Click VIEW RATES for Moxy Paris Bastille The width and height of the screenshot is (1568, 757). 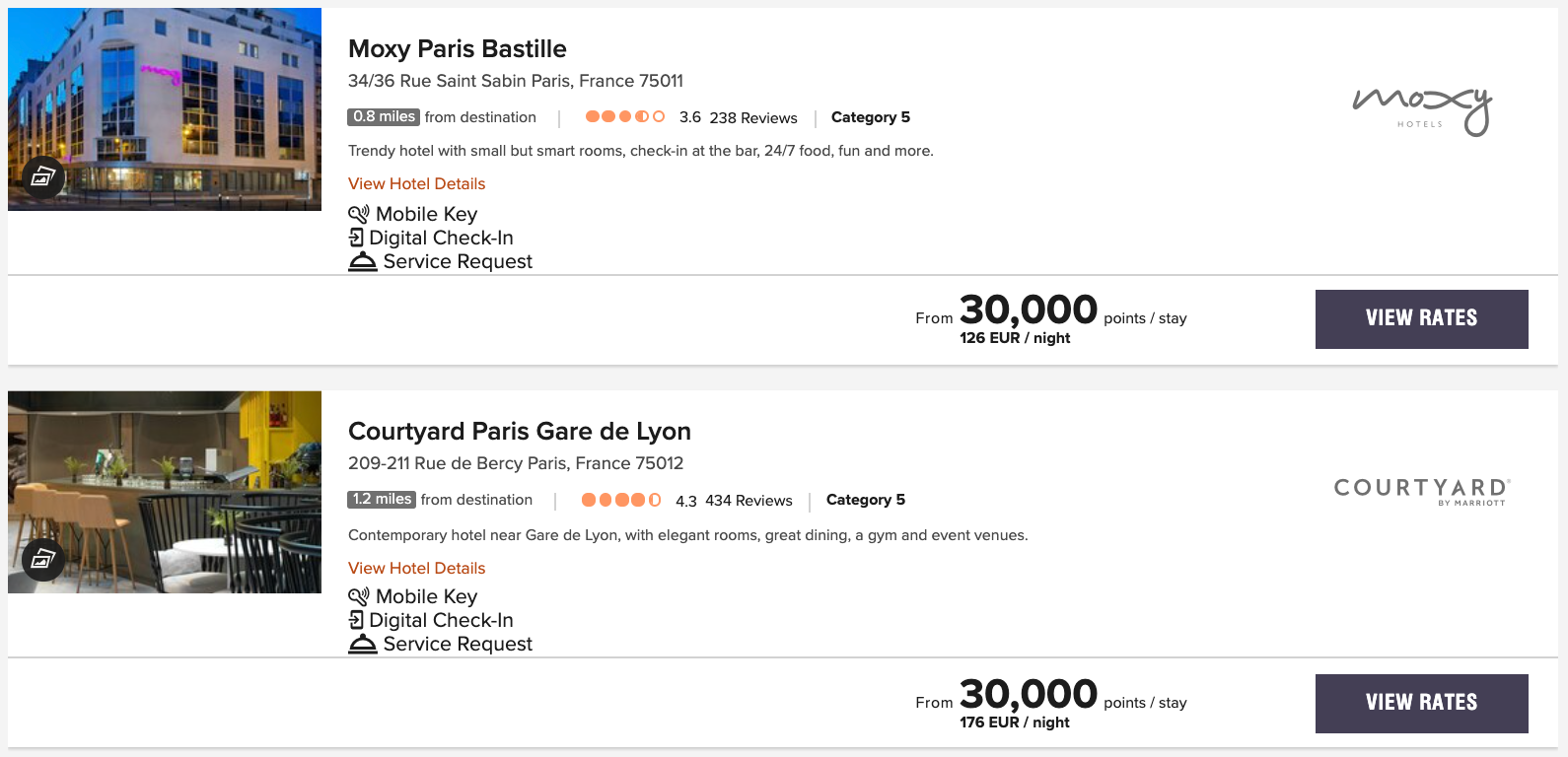point(1421,318)
